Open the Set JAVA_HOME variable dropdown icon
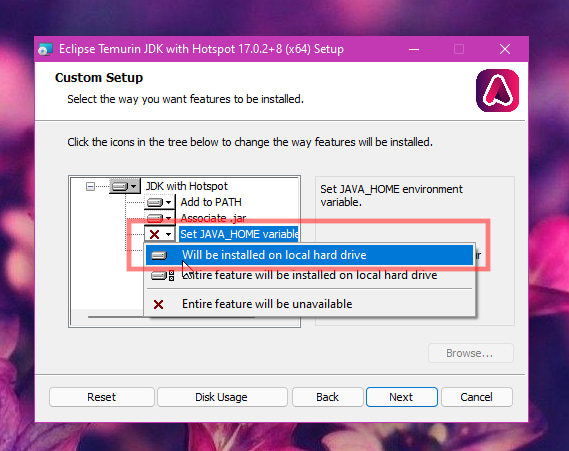 pos(159,234)
